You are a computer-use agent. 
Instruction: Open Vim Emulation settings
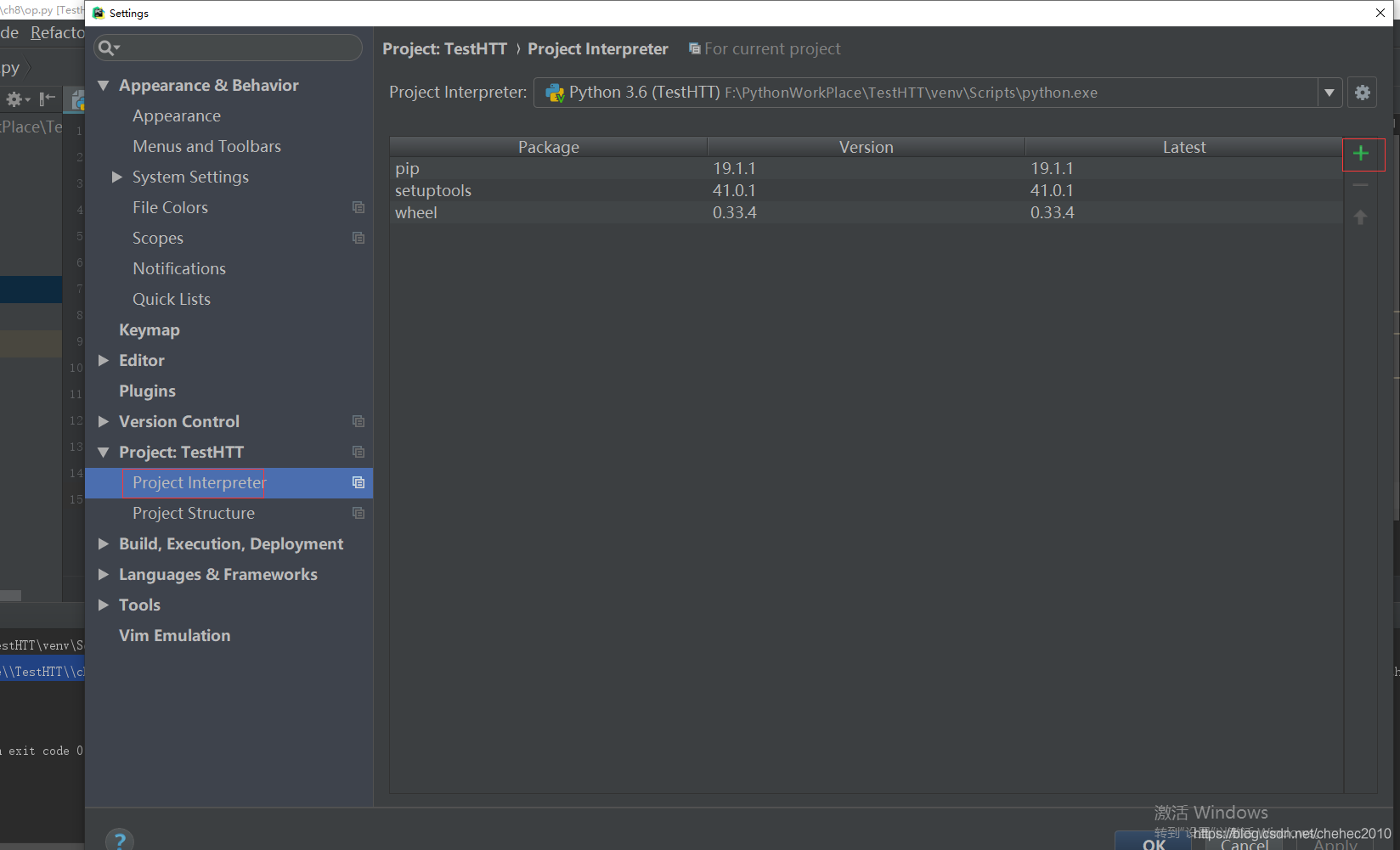[175, 635]
